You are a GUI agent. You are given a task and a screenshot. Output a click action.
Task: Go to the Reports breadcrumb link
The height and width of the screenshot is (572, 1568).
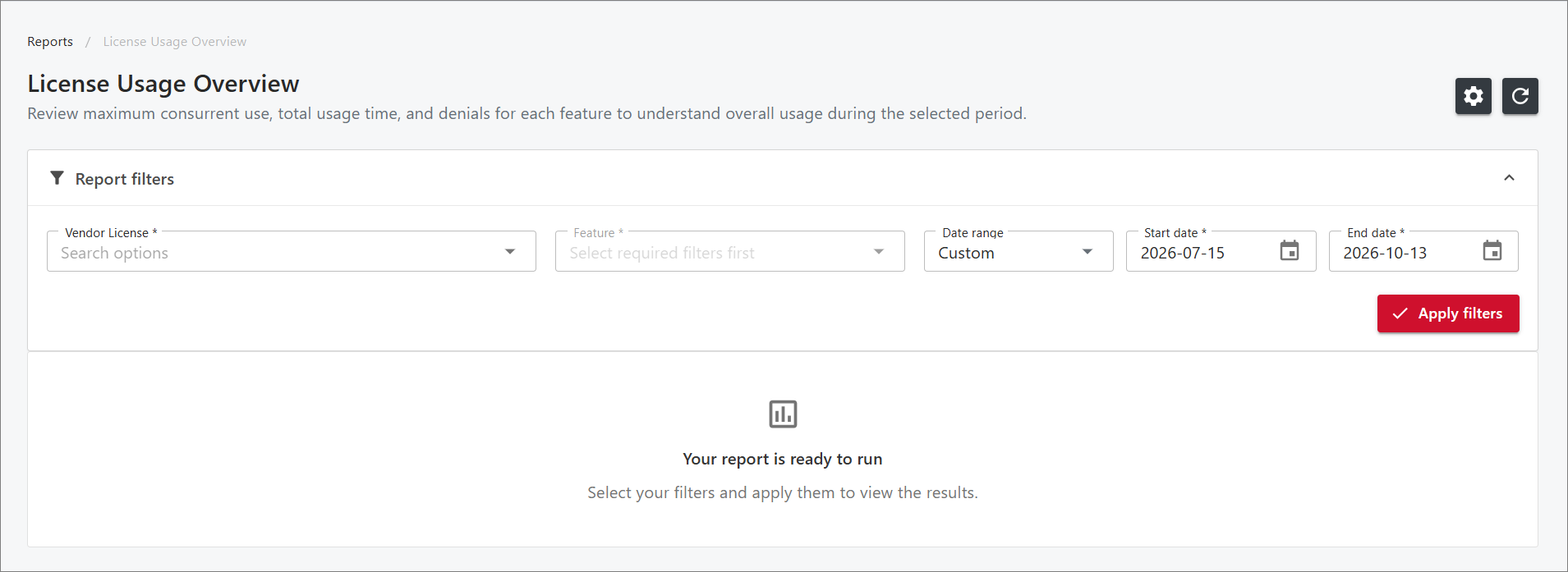50,42
